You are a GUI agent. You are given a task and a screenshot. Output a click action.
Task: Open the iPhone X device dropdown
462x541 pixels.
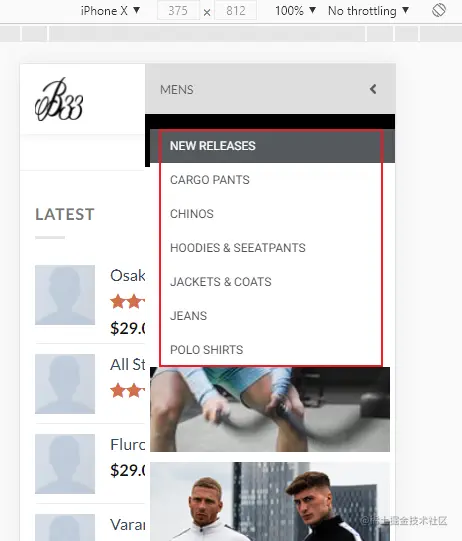(110, 11)
